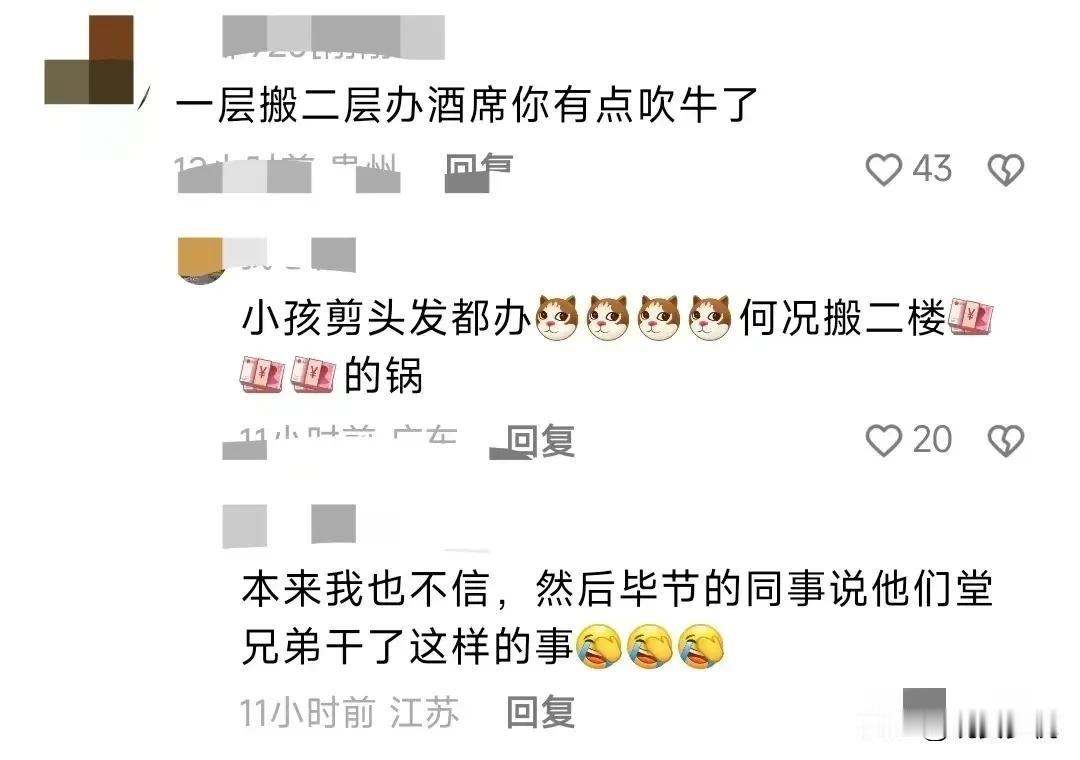
Task: Like the comment with 43 likes
Action: [x=884, y=169]
